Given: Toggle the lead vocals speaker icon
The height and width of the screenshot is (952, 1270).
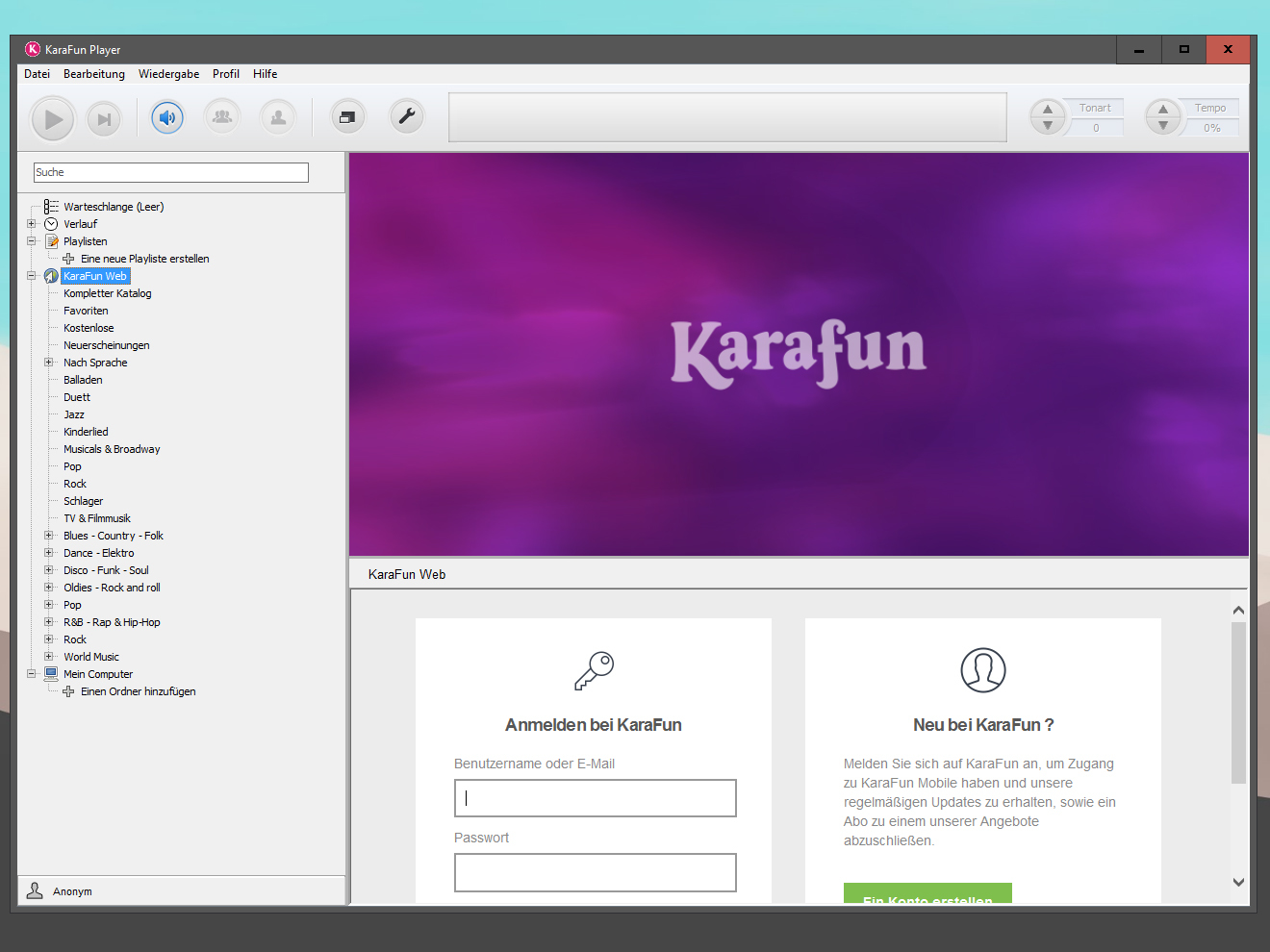Looking at the screenshot, I should [x=167, y=117].
